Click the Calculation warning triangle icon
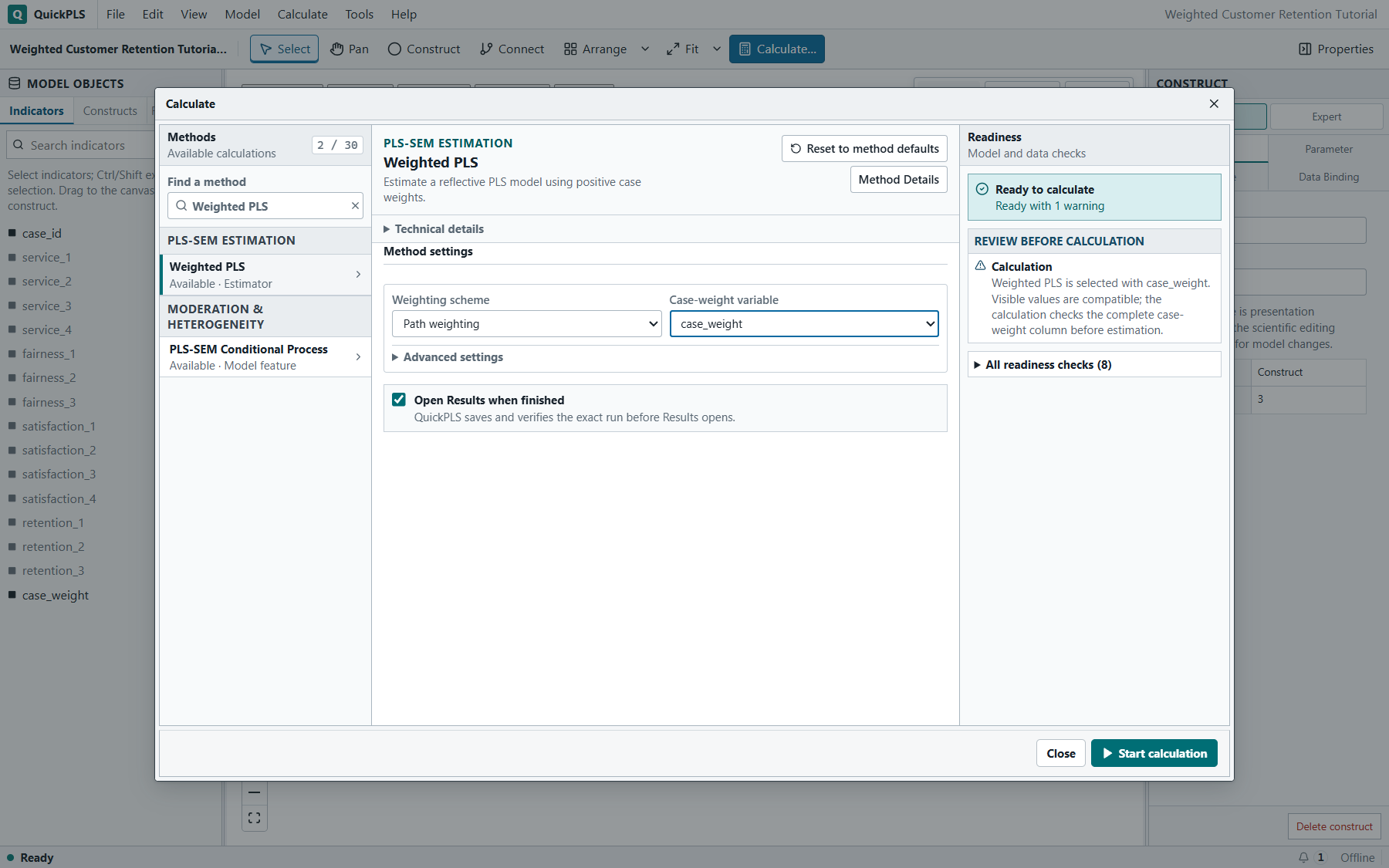1389x868 pixels. (x=980, y=265)
